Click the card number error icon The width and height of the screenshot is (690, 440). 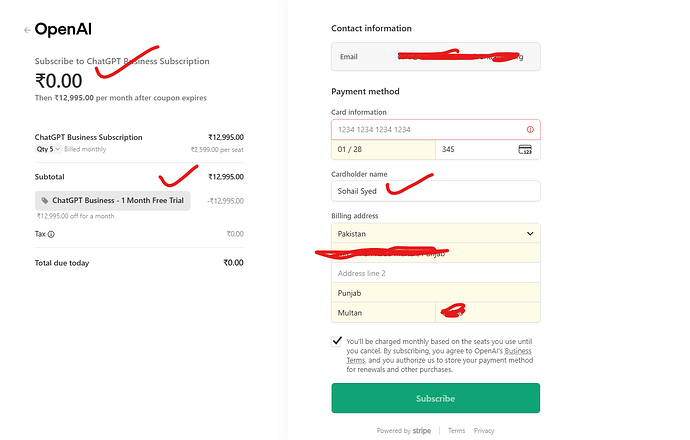pyautogui.click(x=529, y=130)
